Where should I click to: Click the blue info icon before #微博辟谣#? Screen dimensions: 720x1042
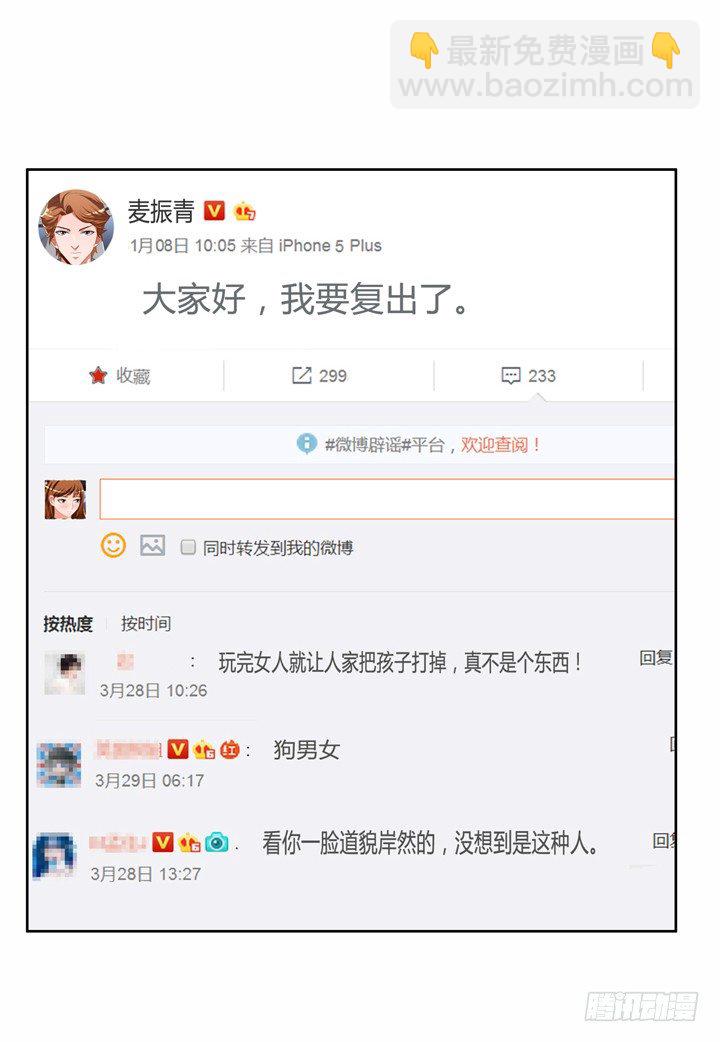306,443
